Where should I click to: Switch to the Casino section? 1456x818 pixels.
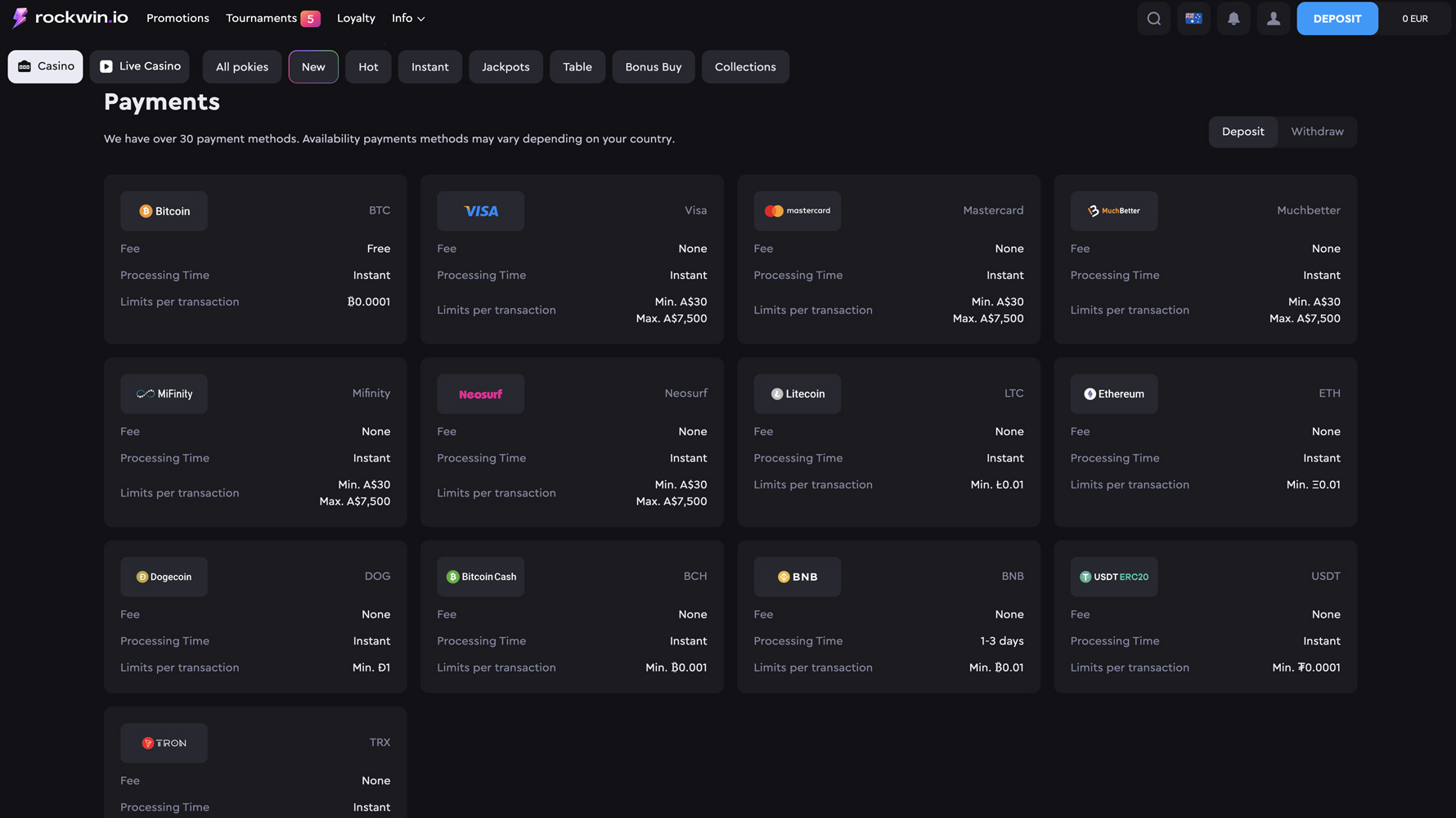tap(45, 66)
